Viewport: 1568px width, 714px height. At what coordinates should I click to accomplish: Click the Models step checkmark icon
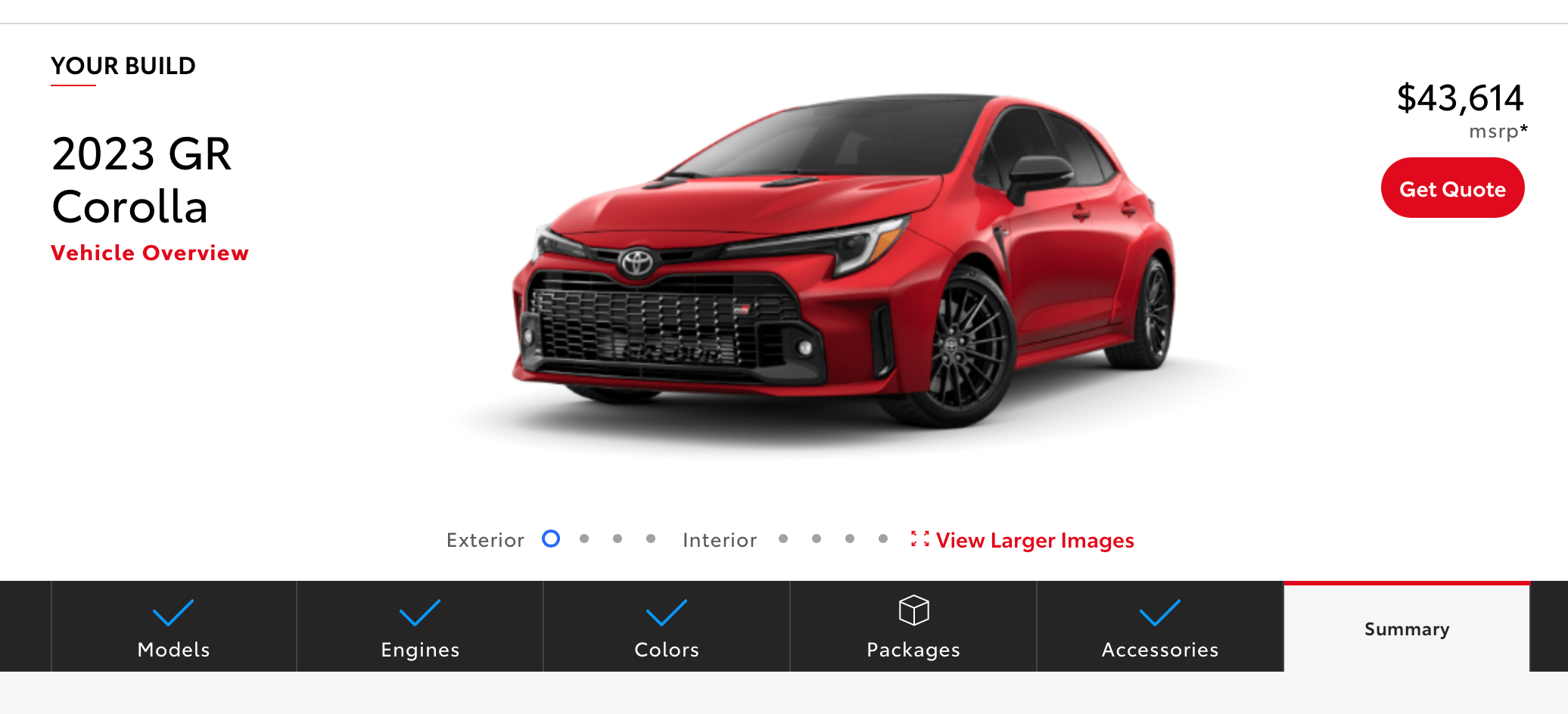(x=173, y=613)
